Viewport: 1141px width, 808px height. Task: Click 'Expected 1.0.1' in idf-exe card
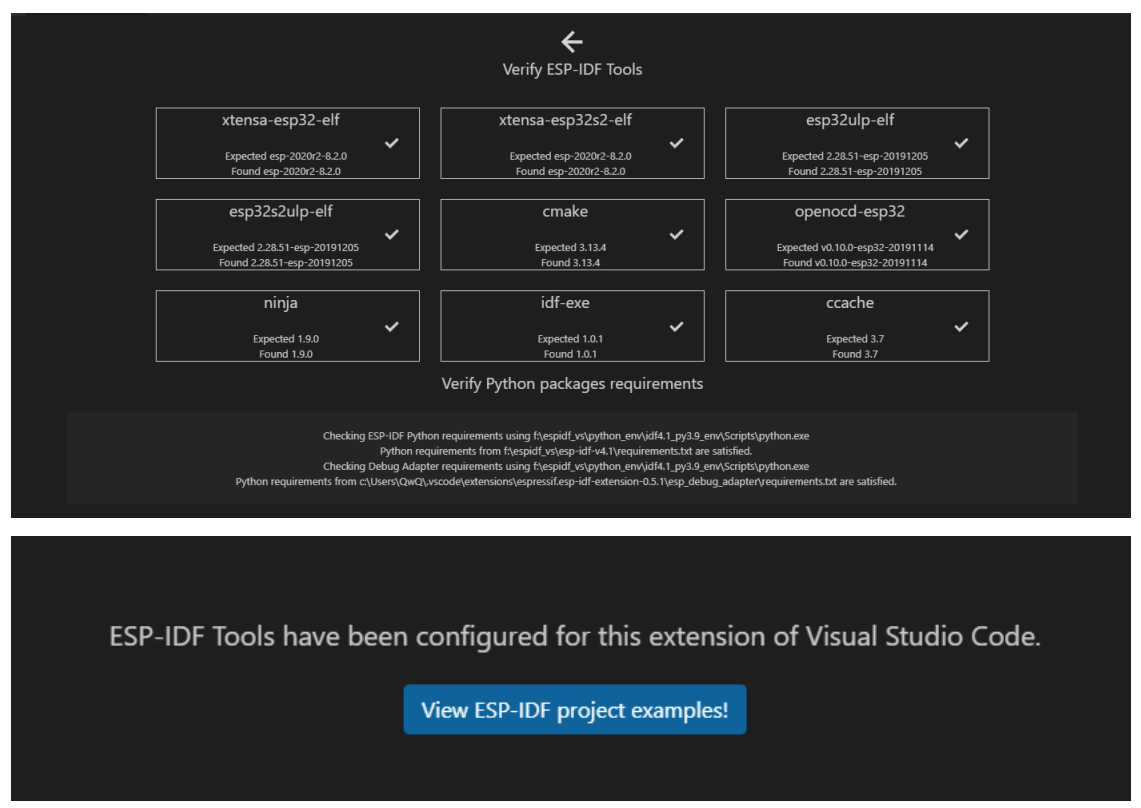click(570, 339)
